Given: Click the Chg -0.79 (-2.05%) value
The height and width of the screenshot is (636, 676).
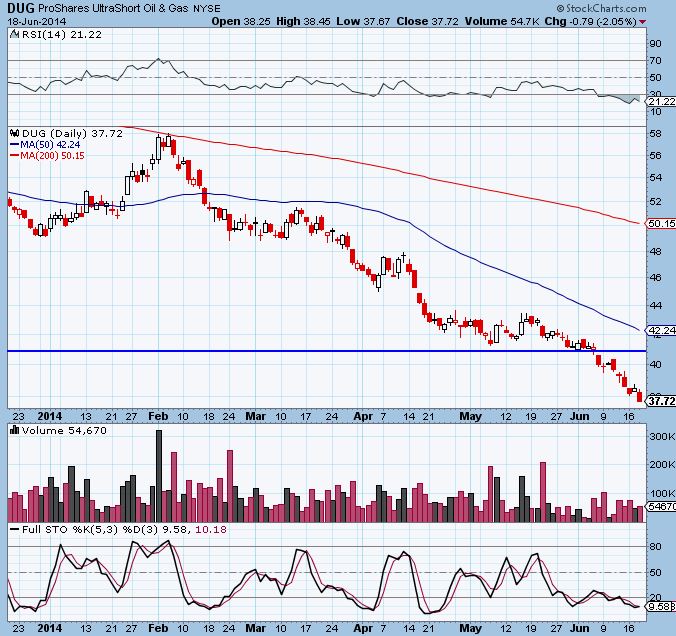Looking at the screenshot, I should [590, 22].
